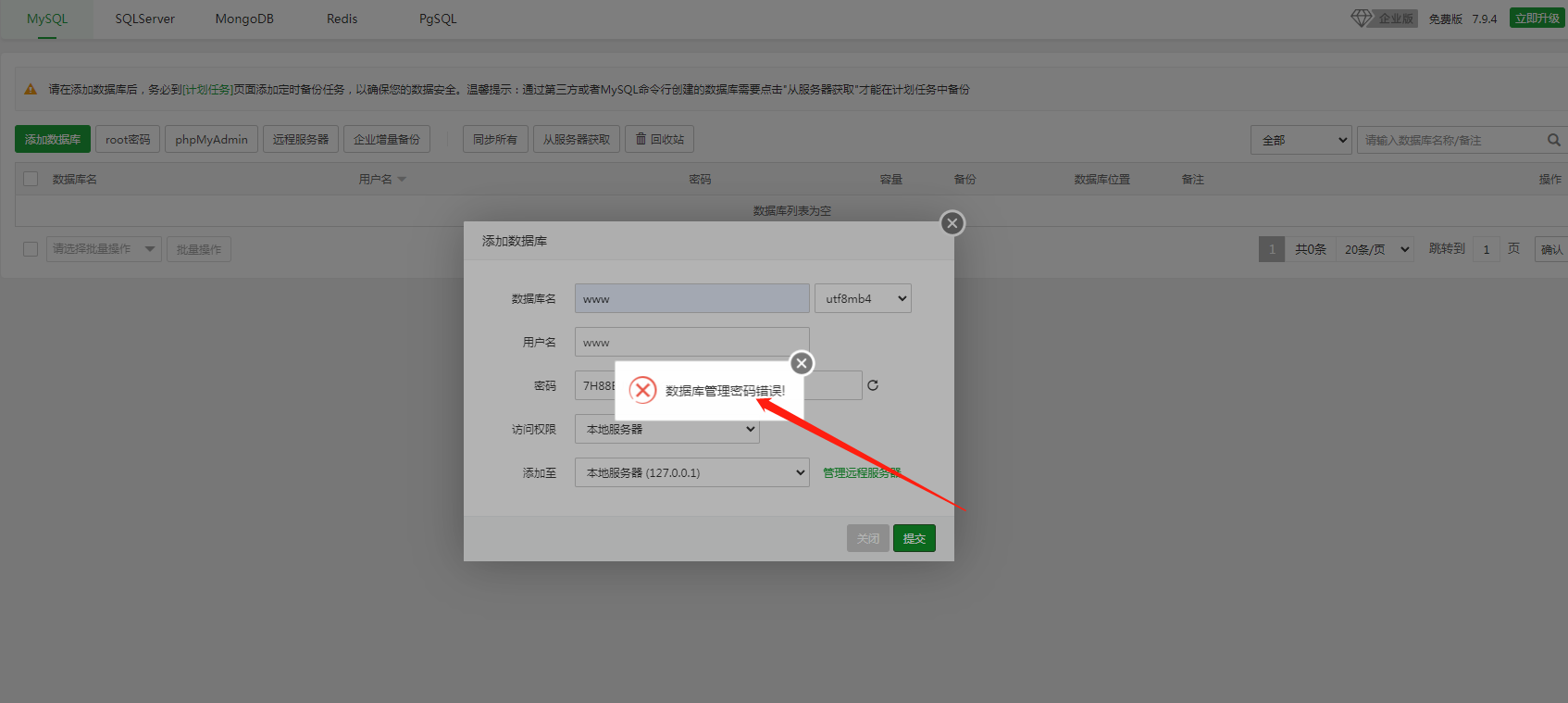Click the enterprise diamond icon
This screenshot has width=1568, height=703.
(1361, 19)
